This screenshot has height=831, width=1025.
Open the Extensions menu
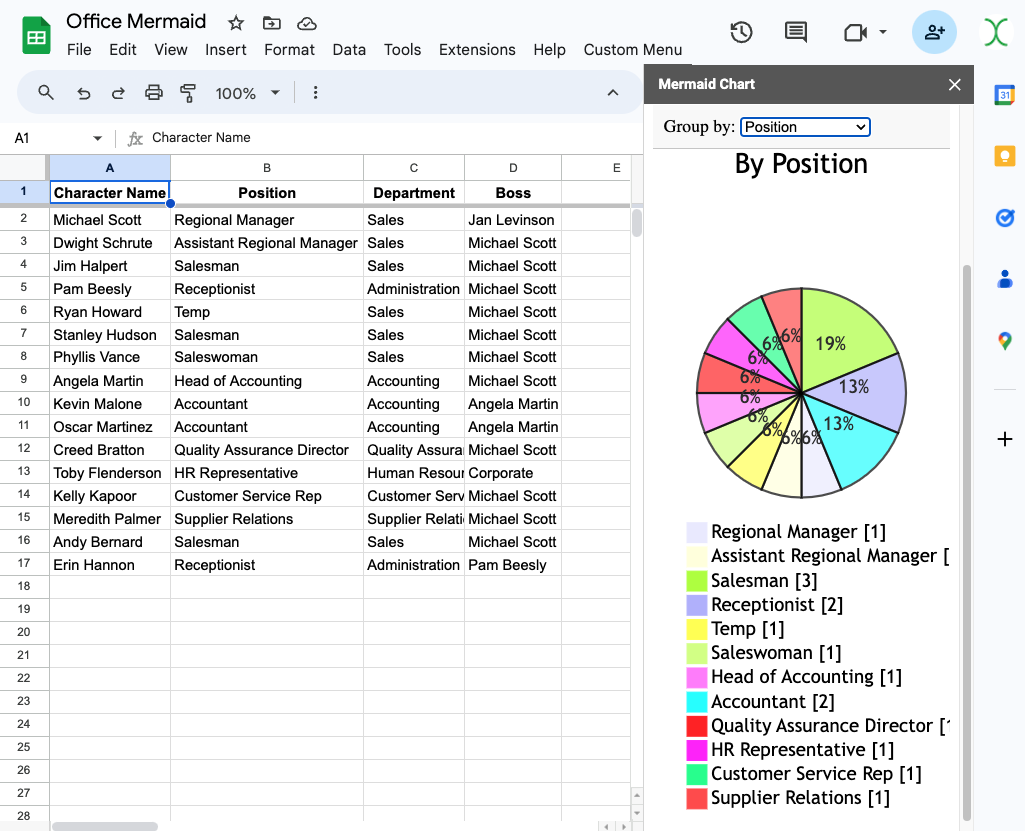tap(477, 50)
